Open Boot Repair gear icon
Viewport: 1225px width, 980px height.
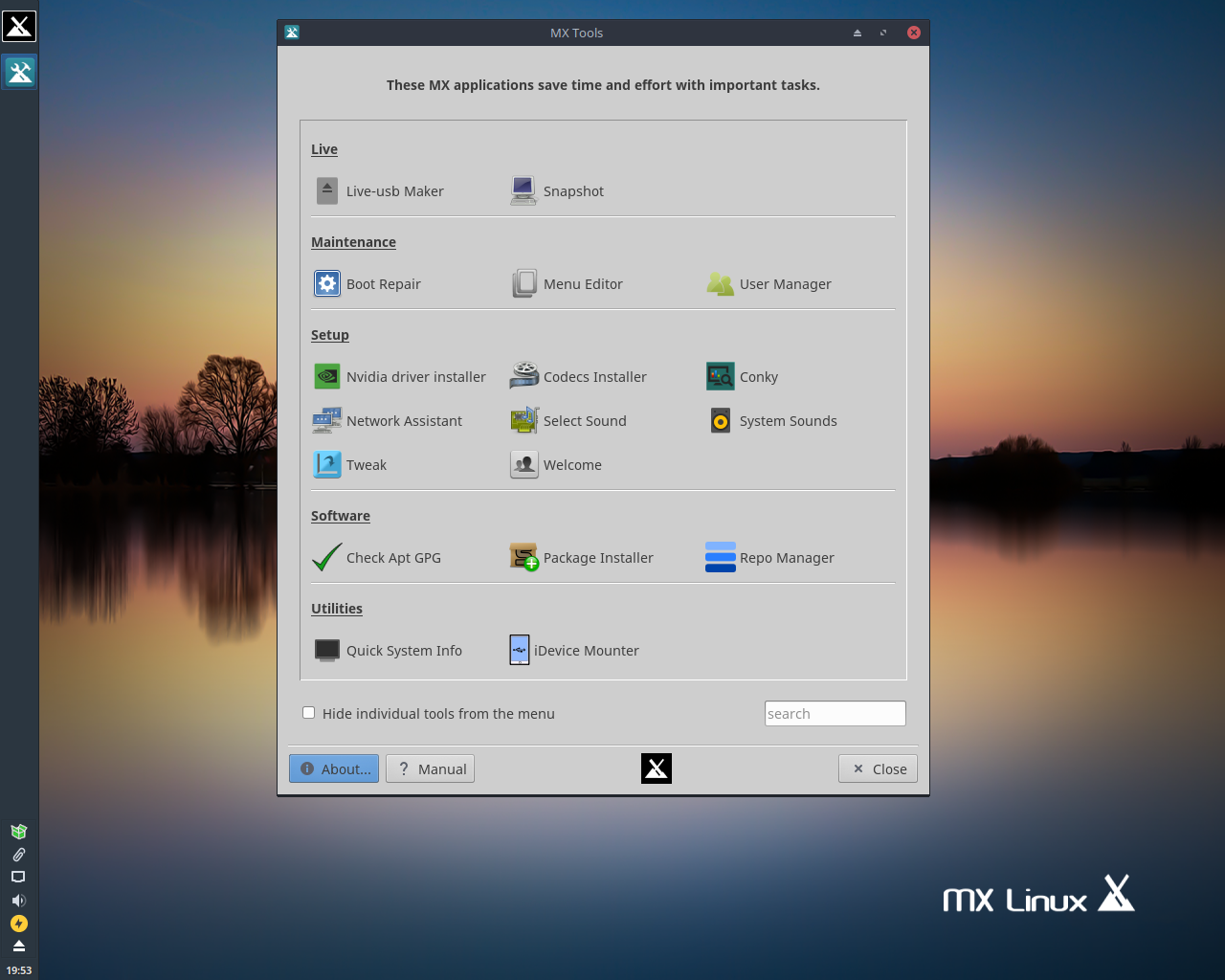tap(327, 284)
